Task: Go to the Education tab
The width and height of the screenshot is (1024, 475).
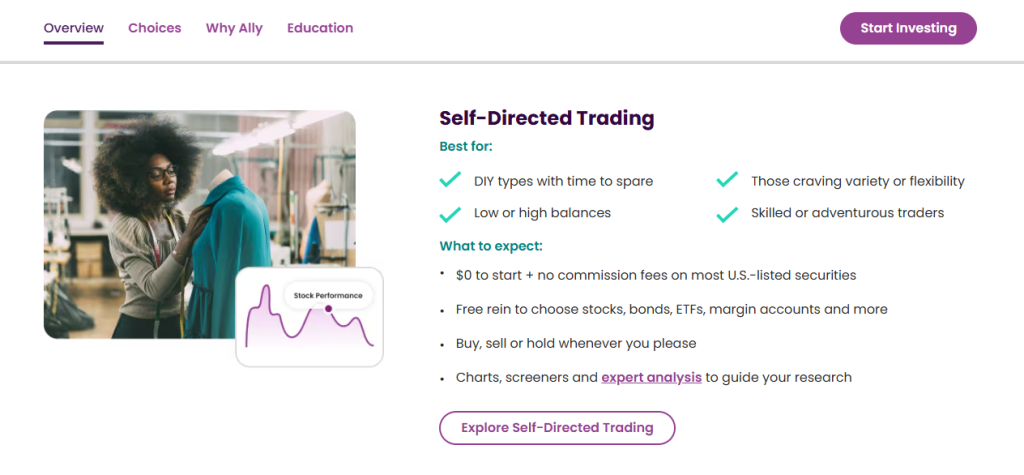Action: point(320,28)
